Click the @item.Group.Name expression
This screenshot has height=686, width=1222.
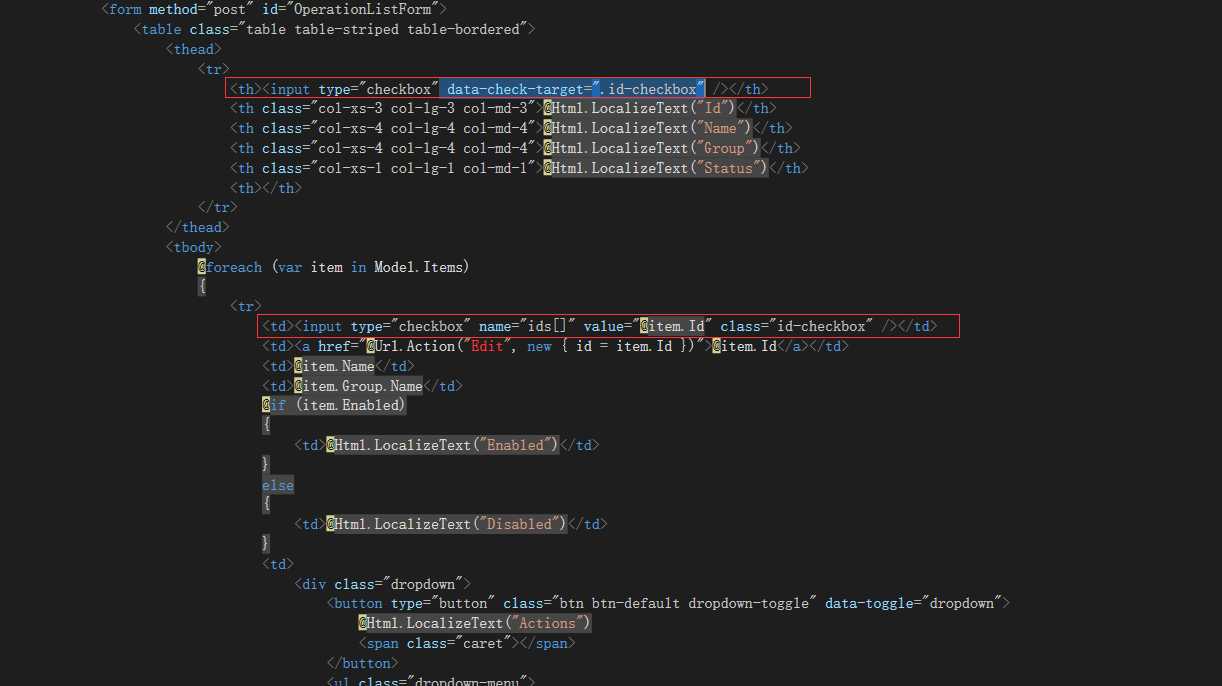pos(358,386)
